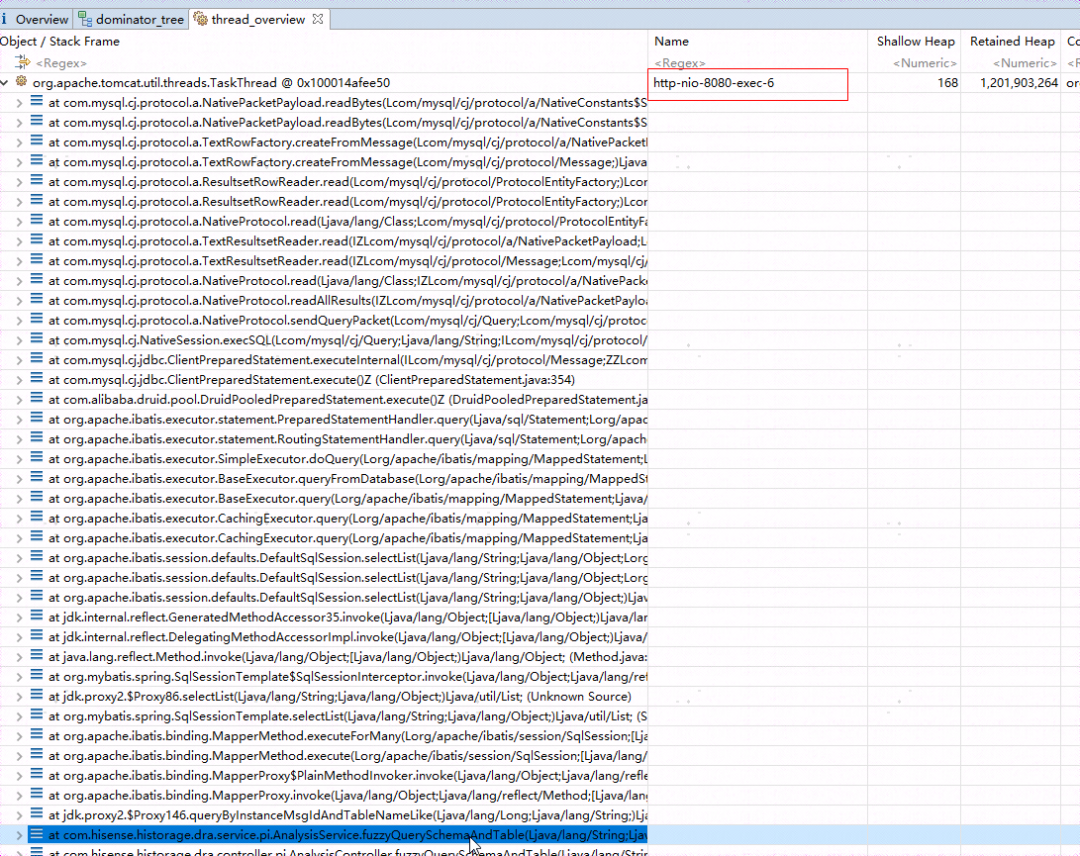Click frame icon of RoutingStatementHandler.query
This screenshot has width=1080, height=856.
pos(37,438)
